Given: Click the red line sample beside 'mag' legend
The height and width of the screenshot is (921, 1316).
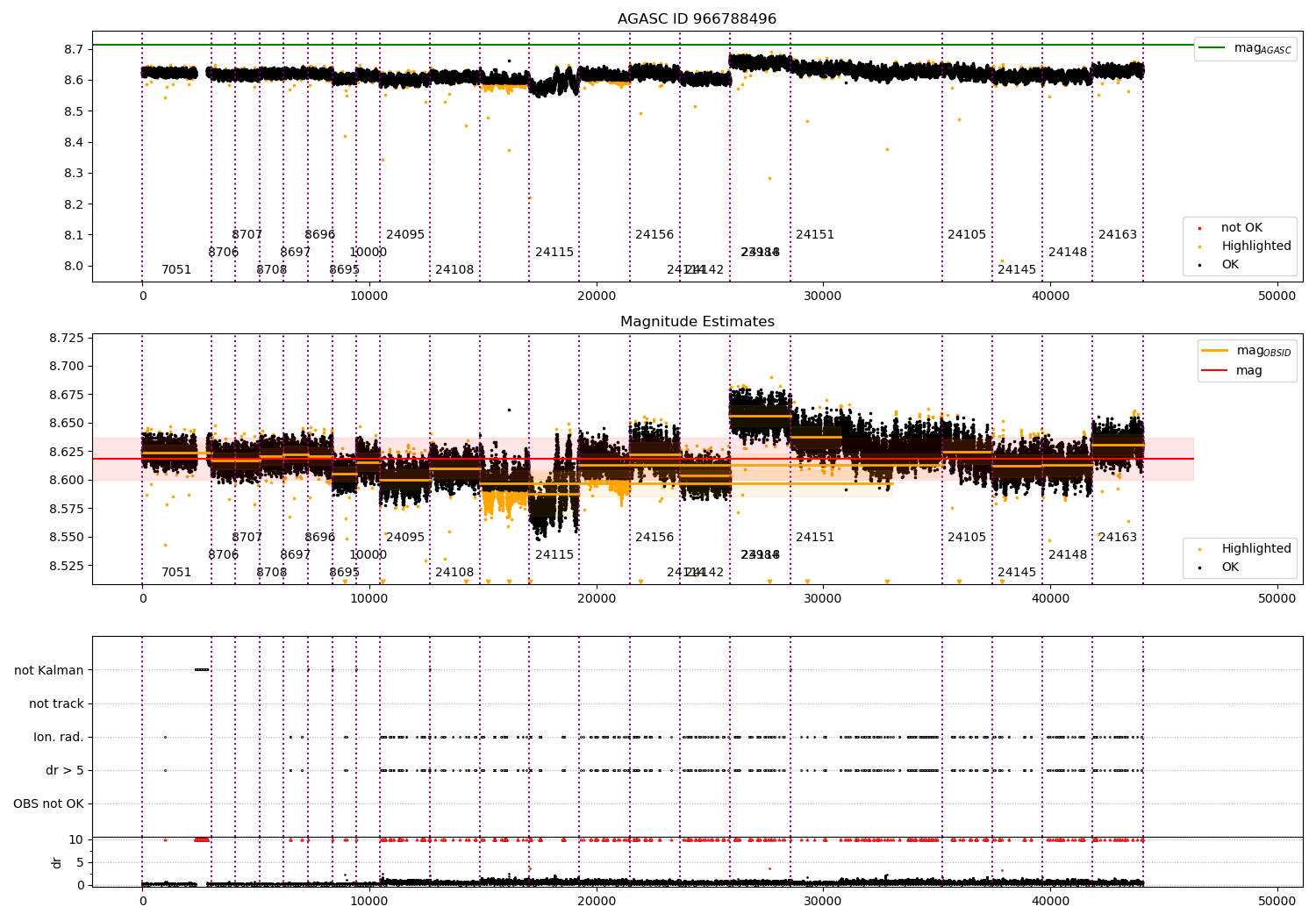Looking at the screenshot, I should click(x=1214, y=371).
